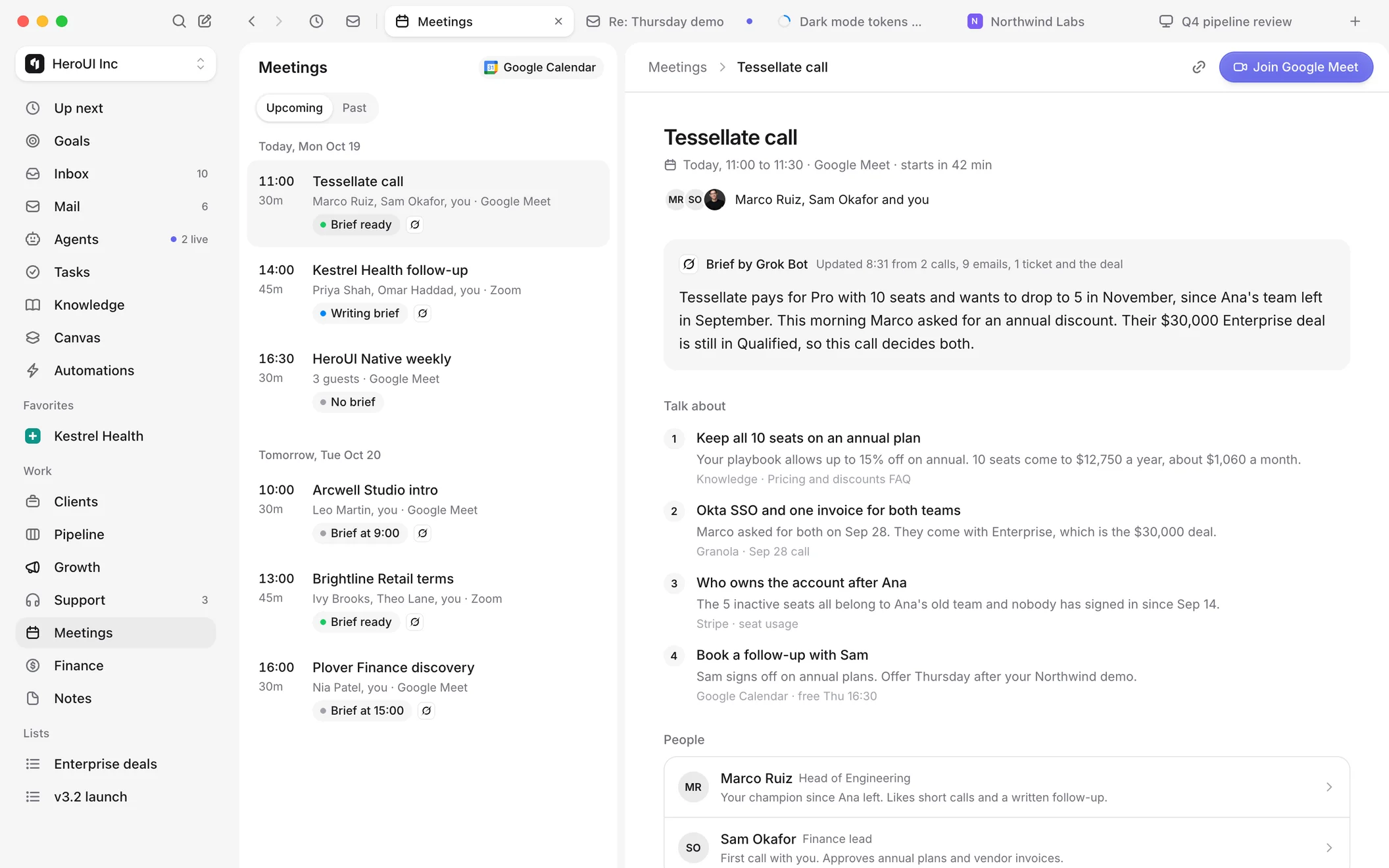The height and width of the screenshot is (868, 1389).
Task: Open Automations in the sidebar
Action: (x=116, y=370)
